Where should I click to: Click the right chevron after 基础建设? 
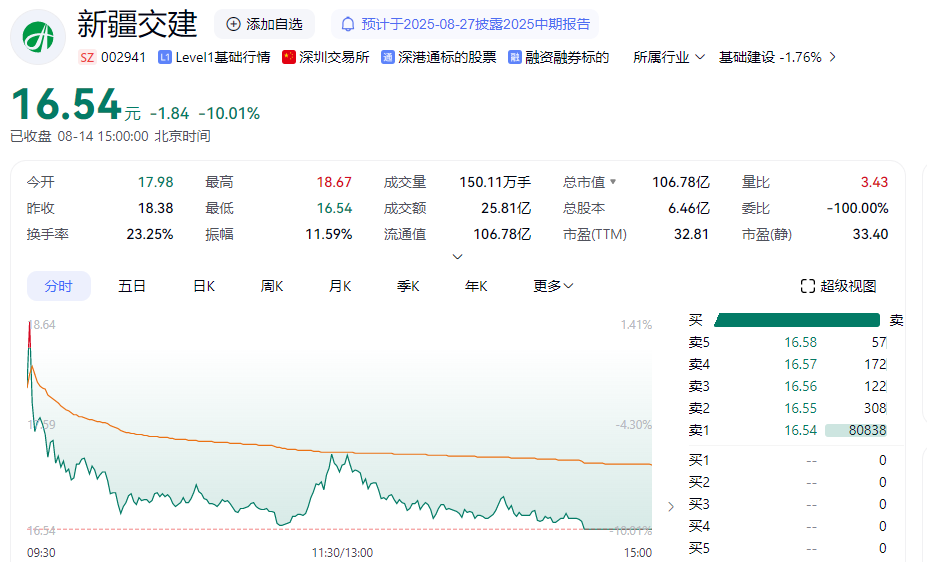[832, 57]
